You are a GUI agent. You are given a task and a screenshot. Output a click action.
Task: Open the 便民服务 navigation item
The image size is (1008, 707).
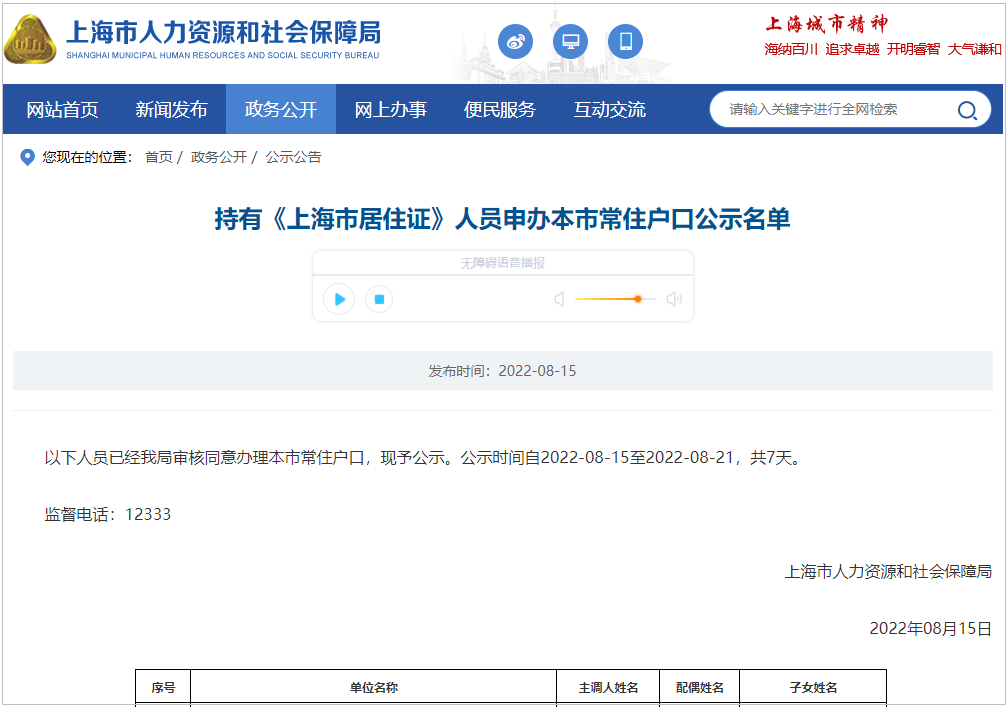point(500,109)
